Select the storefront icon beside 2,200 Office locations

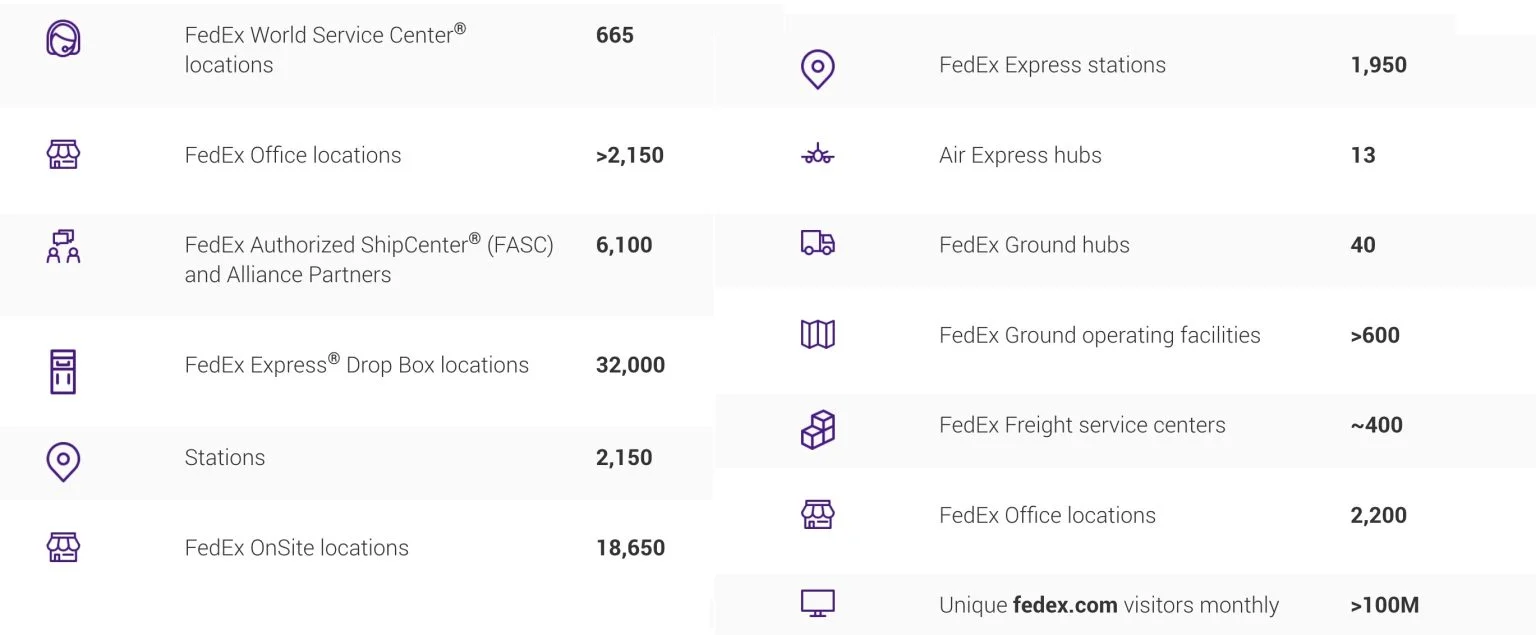[817, 514]
